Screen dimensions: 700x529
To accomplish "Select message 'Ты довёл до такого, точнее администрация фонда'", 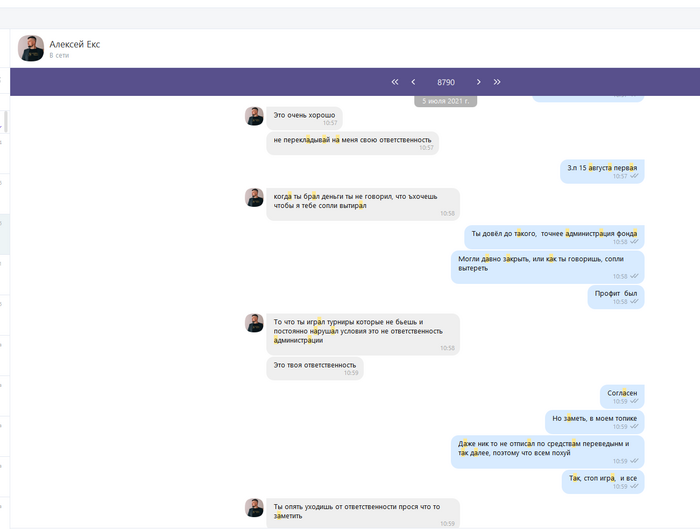I will click(x=554, y=237).
